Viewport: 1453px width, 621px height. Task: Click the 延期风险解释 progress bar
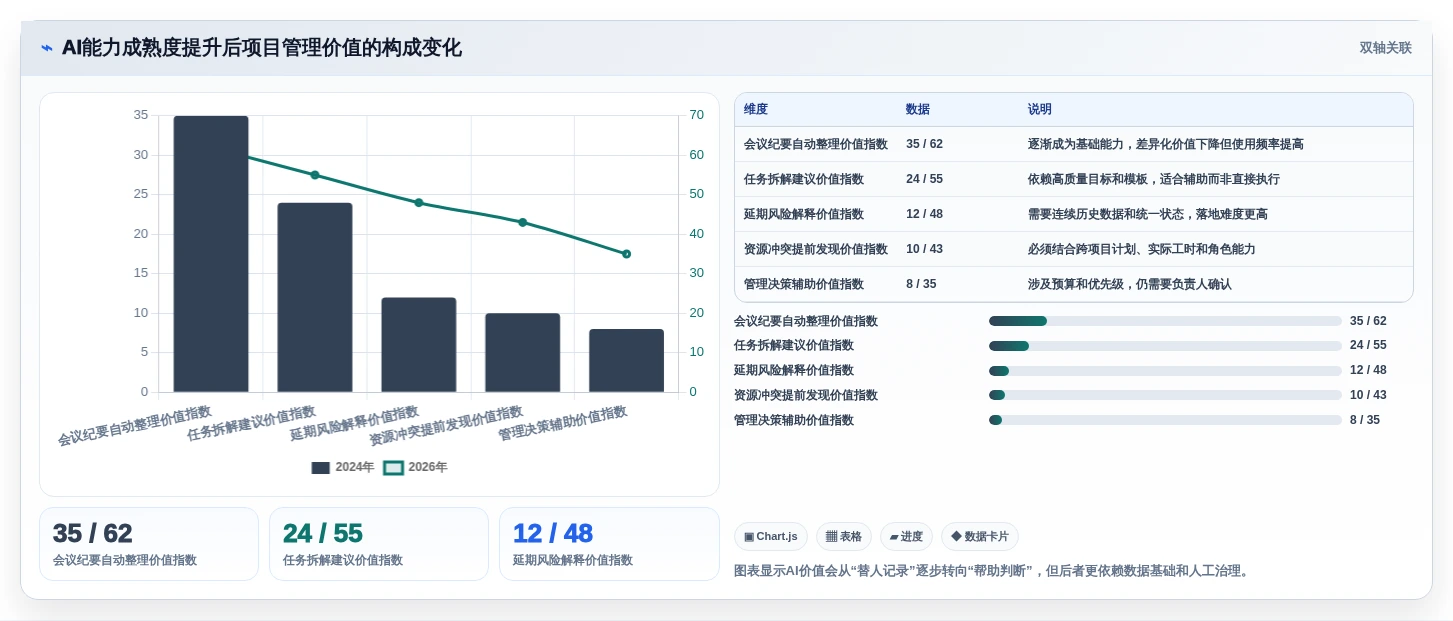tap(1165, 371)
